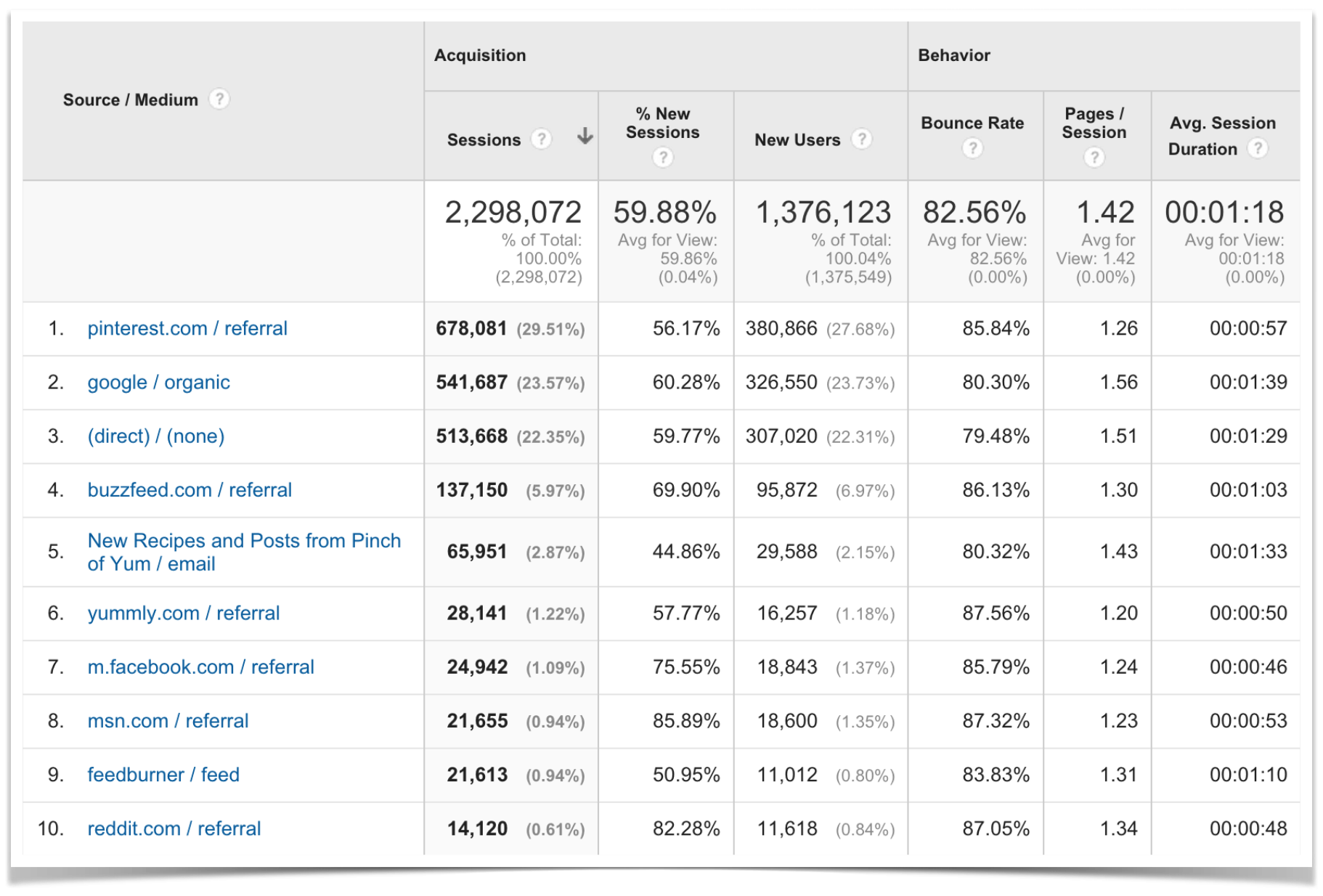Click the Behavior section header
The width and height of the screenshot is (1323, 896).
coord(954,55)
